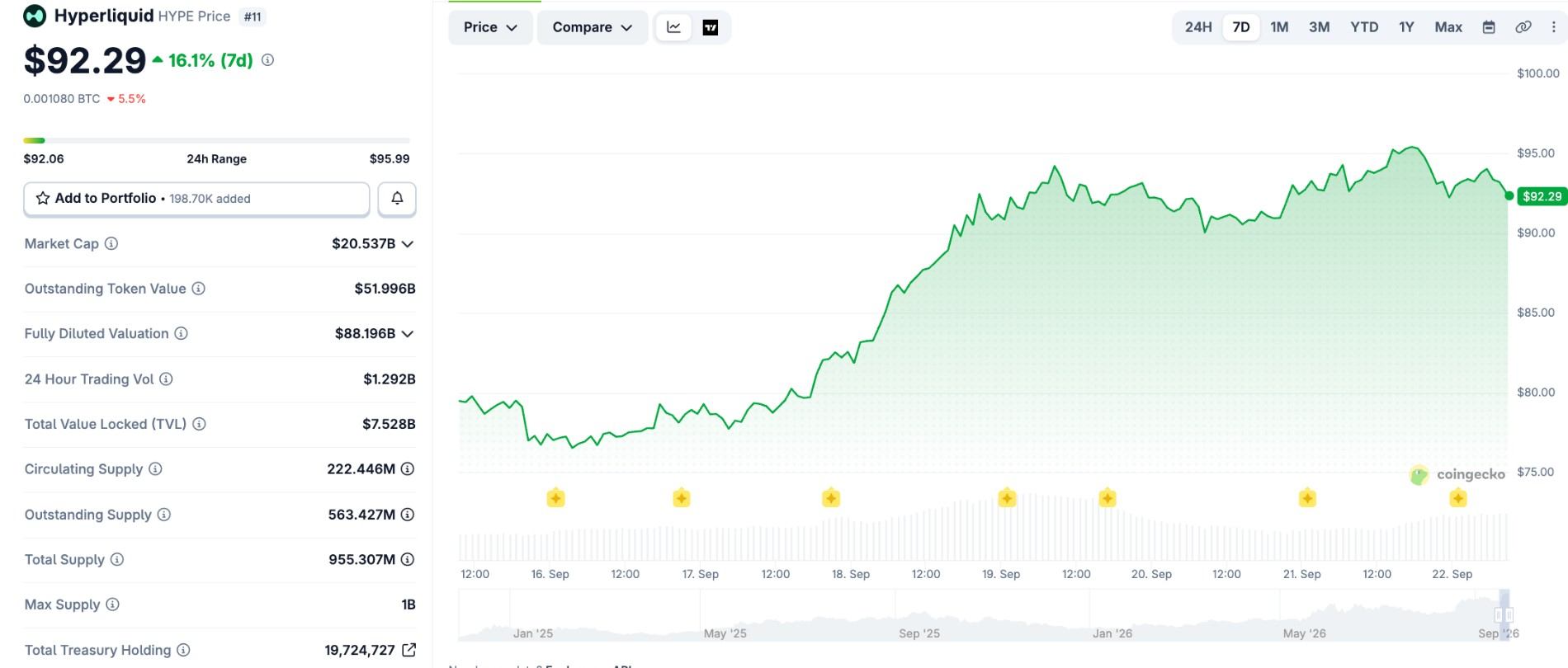The width and height of the screenshot is (1568, 668).
Task: Open the calendar date range picker
Action: pyautogui.click(x=1489, y=27)
